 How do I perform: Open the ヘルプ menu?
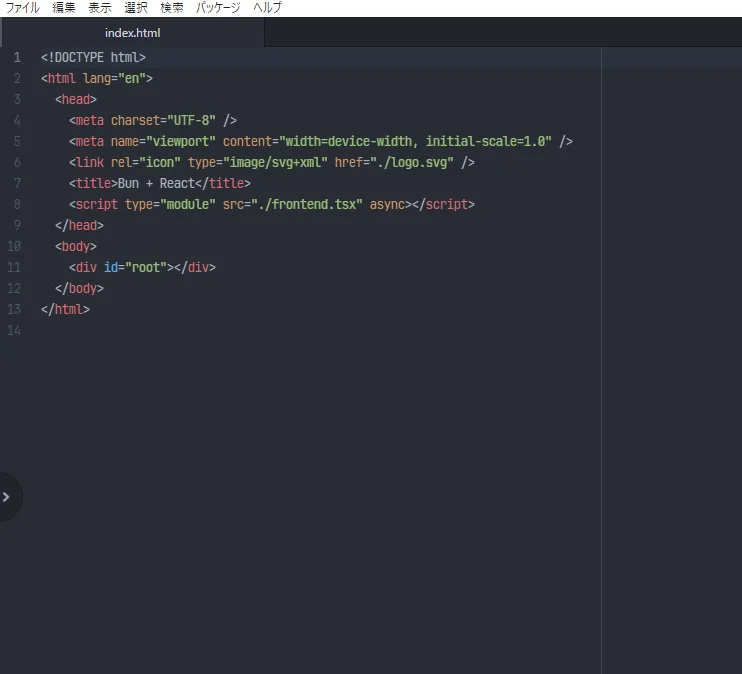(x=267, y=8)
